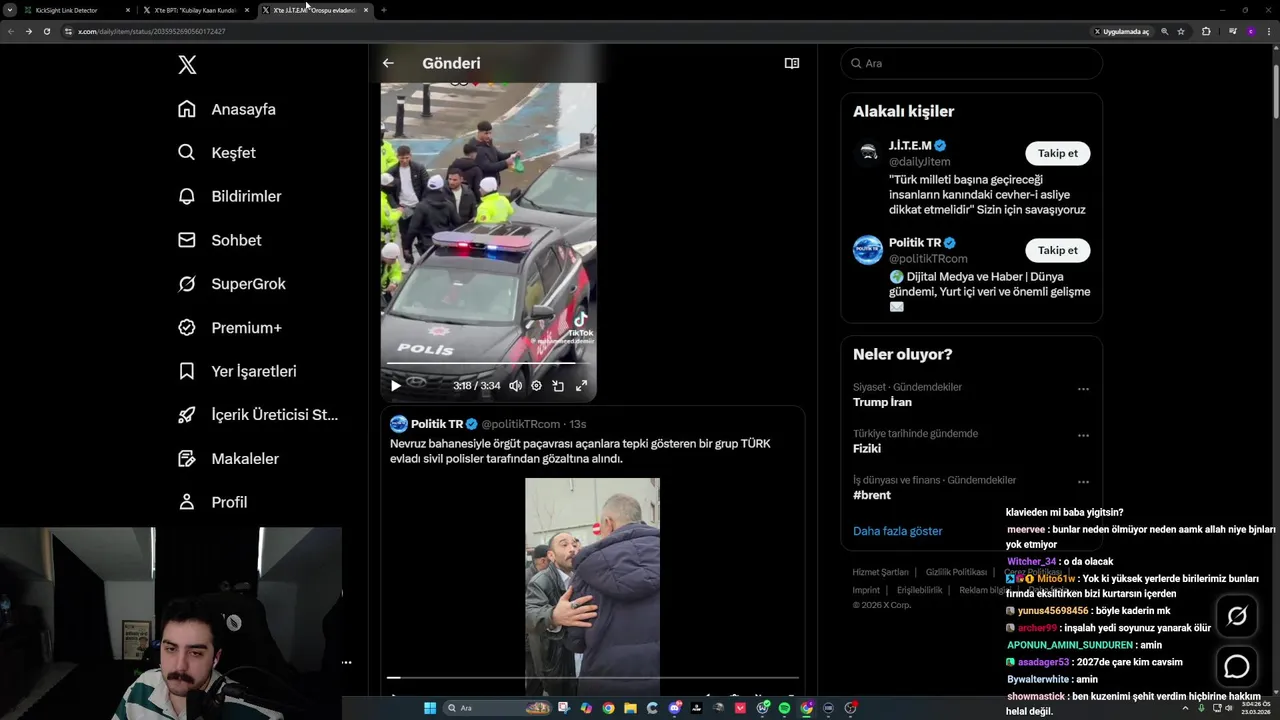
Task: Open Politik TR avatar in Alakalı kişiler
Action: pyautogui.click(x=867, y=250)
